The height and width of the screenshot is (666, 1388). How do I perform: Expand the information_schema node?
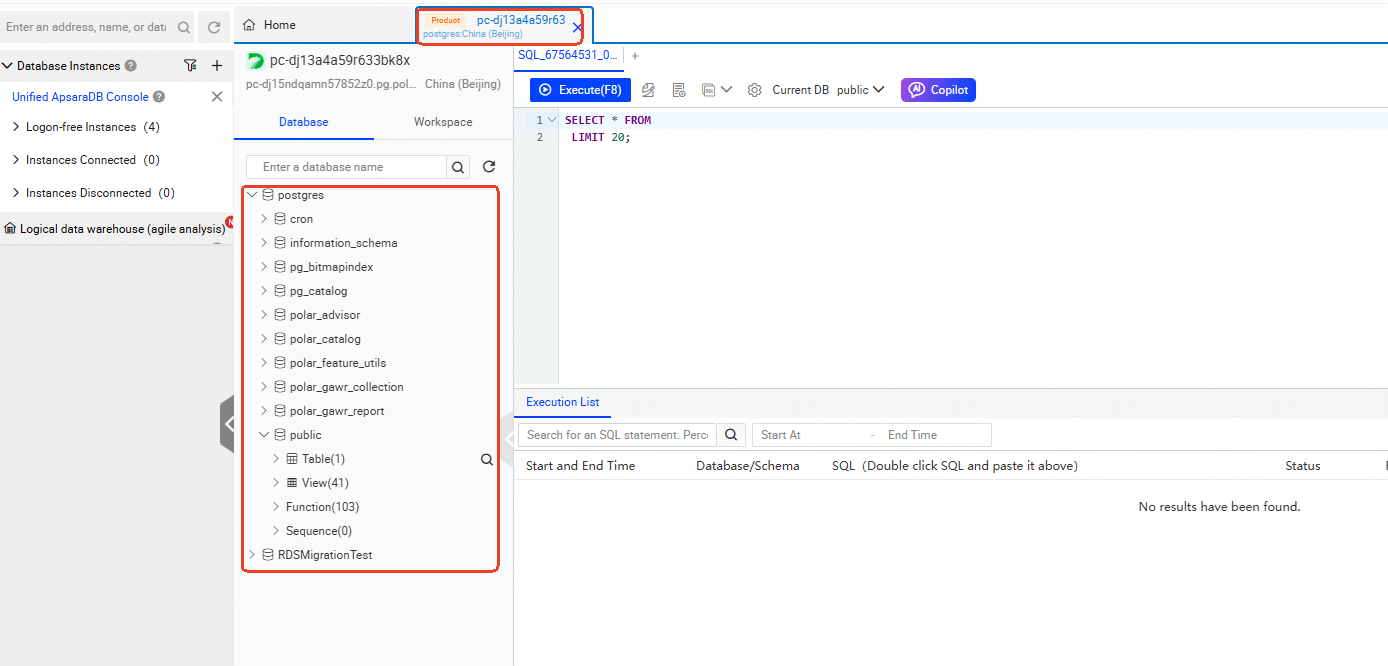[x=264, y=243]
